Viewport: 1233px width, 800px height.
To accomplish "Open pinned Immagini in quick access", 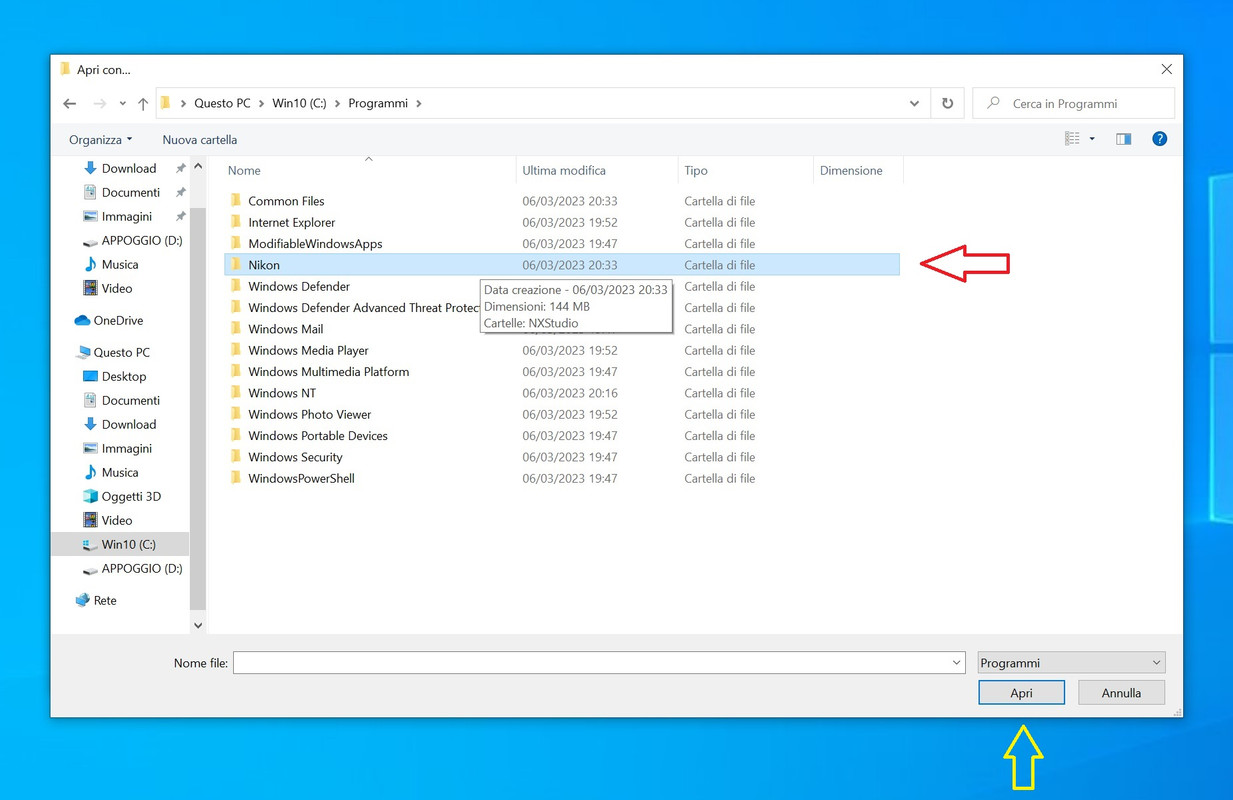I will click(x=127, y=217).
